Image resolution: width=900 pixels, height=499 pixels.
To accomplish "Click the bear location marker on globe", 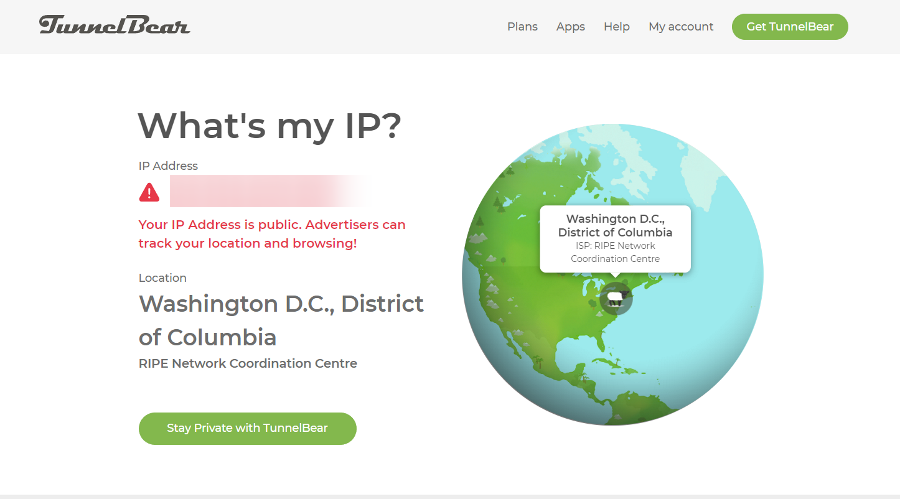I will (x=616, y=299).
